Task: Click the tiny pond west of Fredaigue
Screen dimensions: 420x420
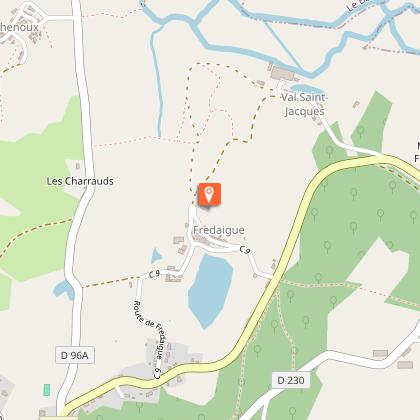Action: pos(156,256)
